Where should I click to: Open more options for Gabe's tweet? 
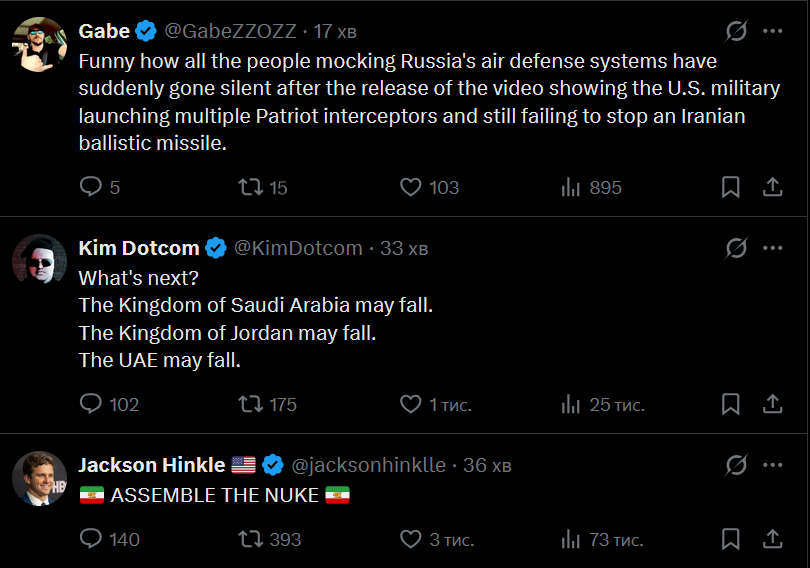772,31
